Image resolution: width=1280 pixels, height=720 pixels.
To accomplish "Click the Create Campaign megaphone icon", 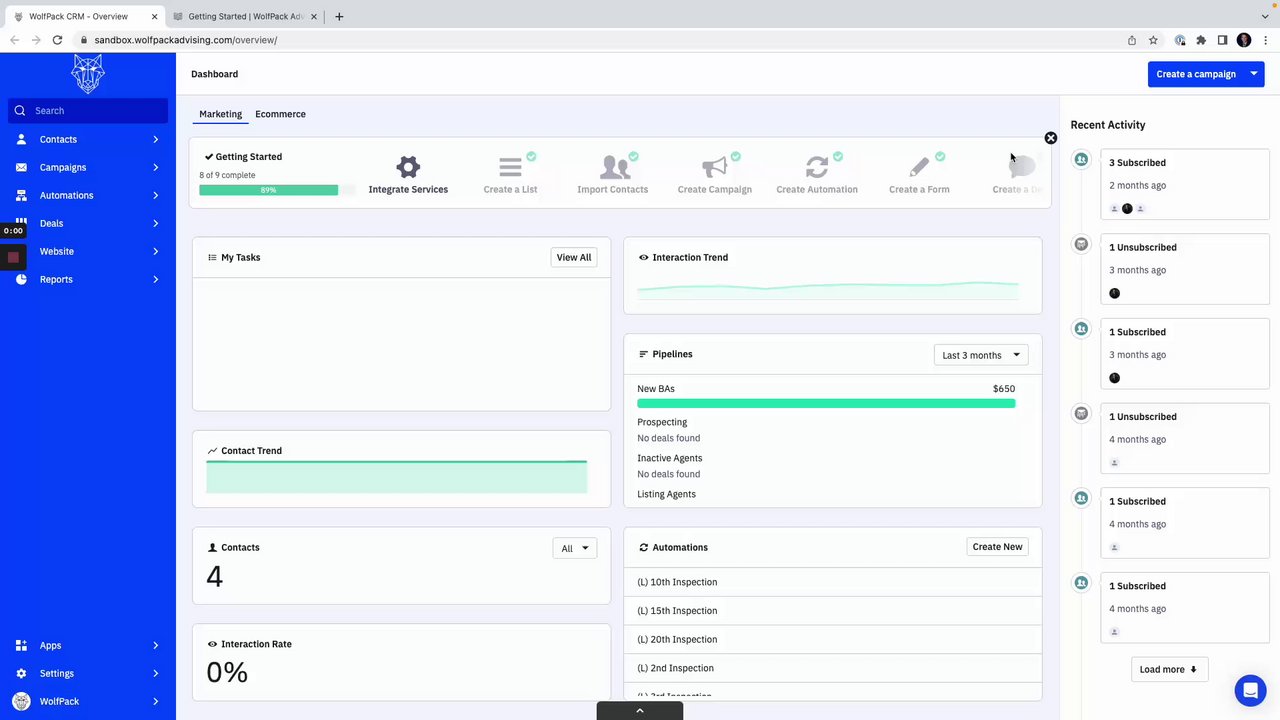I will point(714,167).
